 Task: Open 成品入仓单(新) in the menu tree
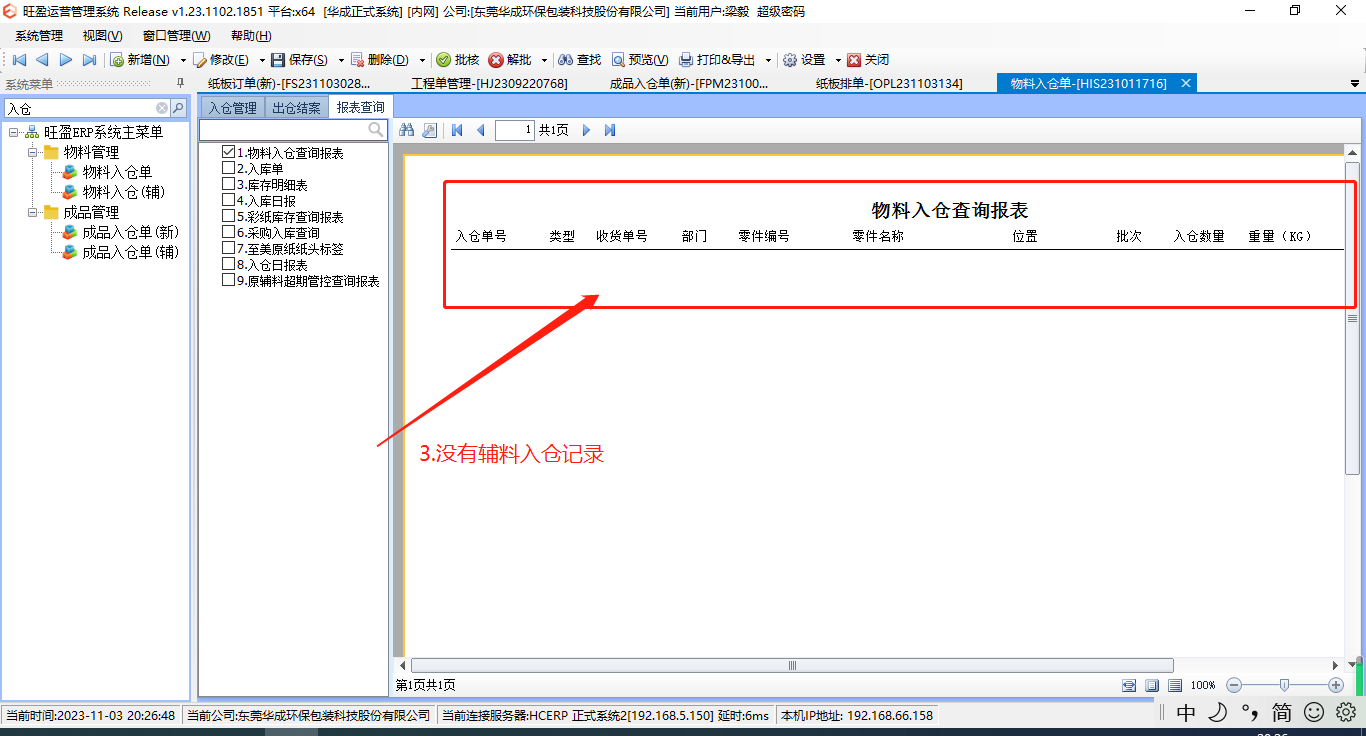coord(130,232)
